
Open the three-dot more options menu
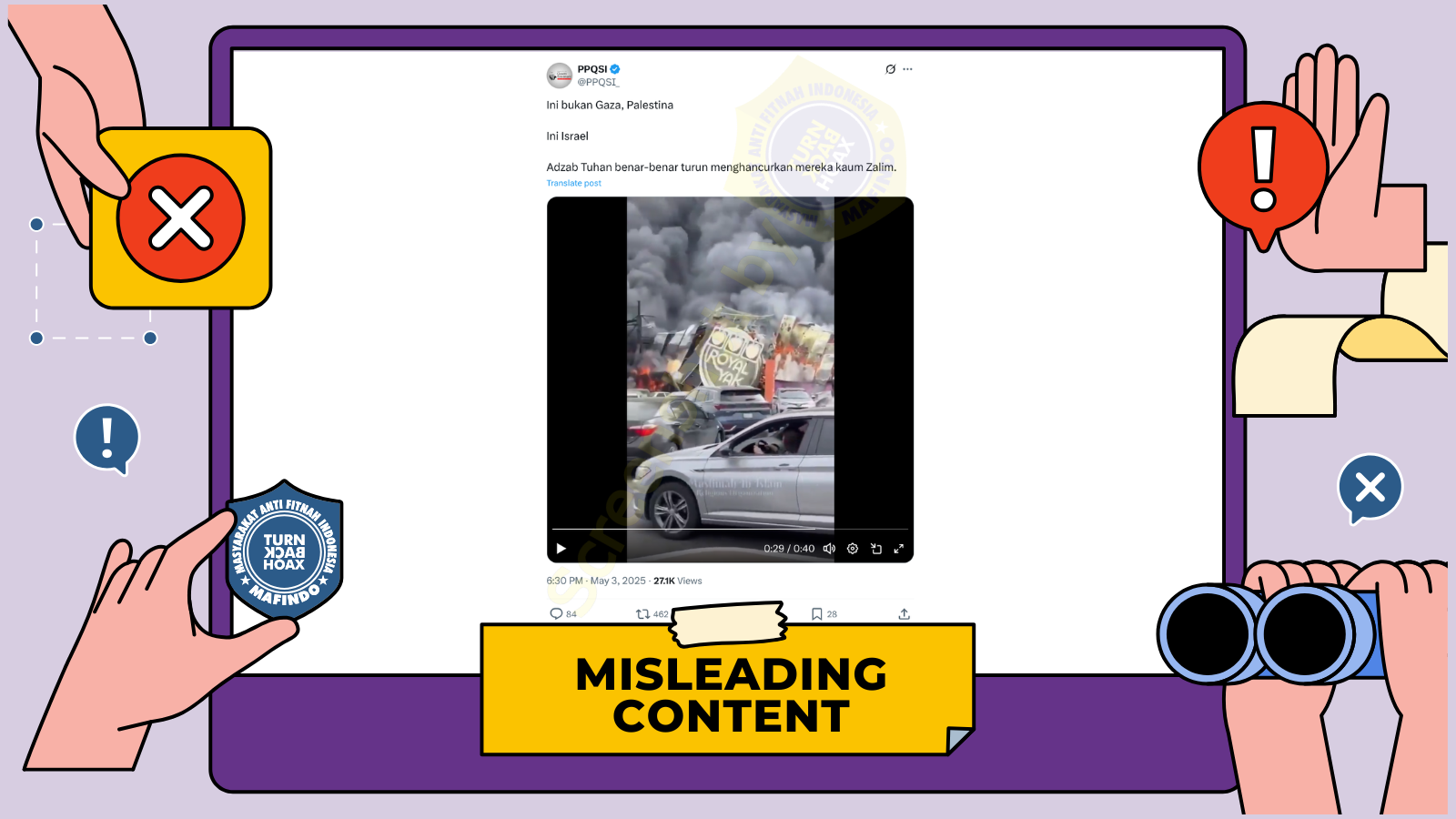(x=907, y=69)
